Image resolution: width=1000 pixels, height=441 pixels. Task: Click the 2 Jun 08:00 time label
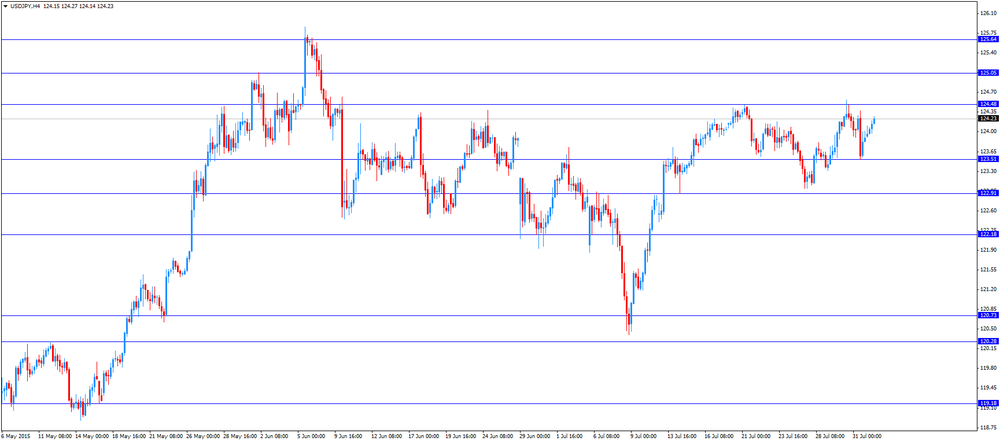point(275,436)
